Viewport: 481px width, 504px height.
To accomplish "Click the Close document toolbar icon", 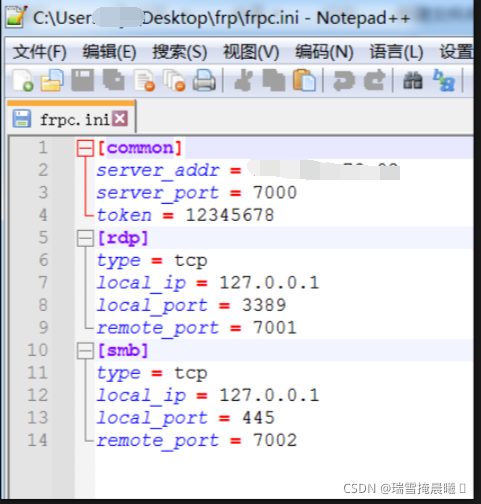I will pos(144,80).
